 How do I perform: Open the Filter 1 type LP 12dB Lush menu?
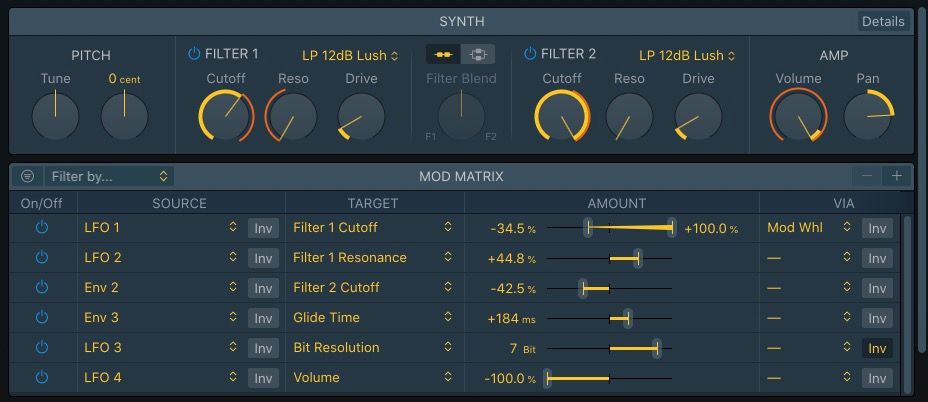pos(350,55)
